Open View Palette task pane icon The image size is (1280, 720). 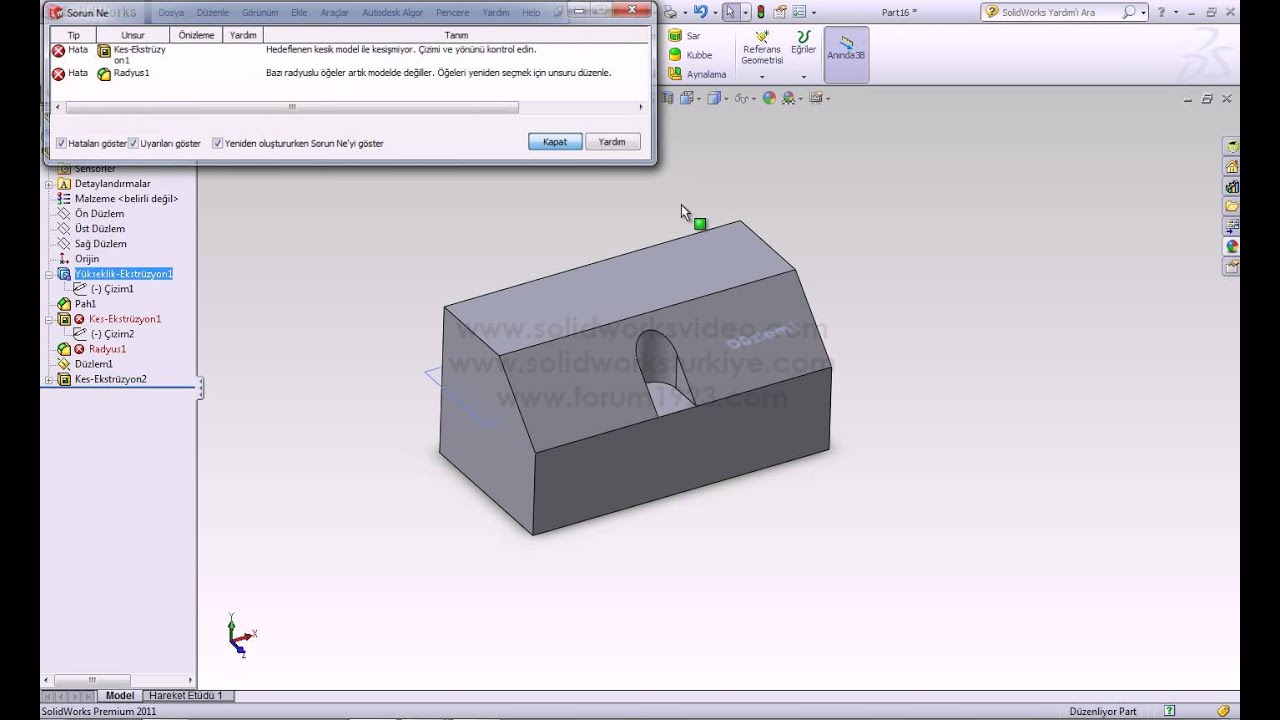1232,226
